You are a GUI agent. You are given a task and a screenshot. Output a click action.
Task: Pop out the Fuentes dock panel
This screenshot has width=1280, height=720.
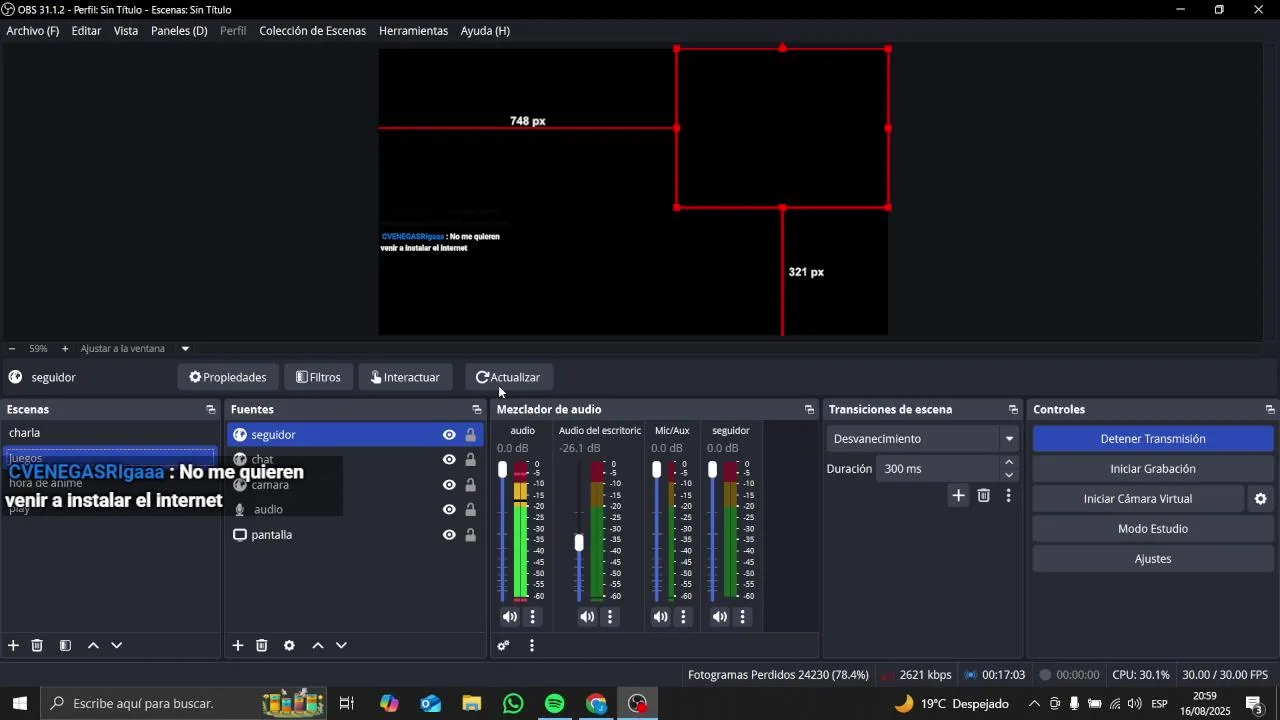pyautogui.click(x=477, y=410)
